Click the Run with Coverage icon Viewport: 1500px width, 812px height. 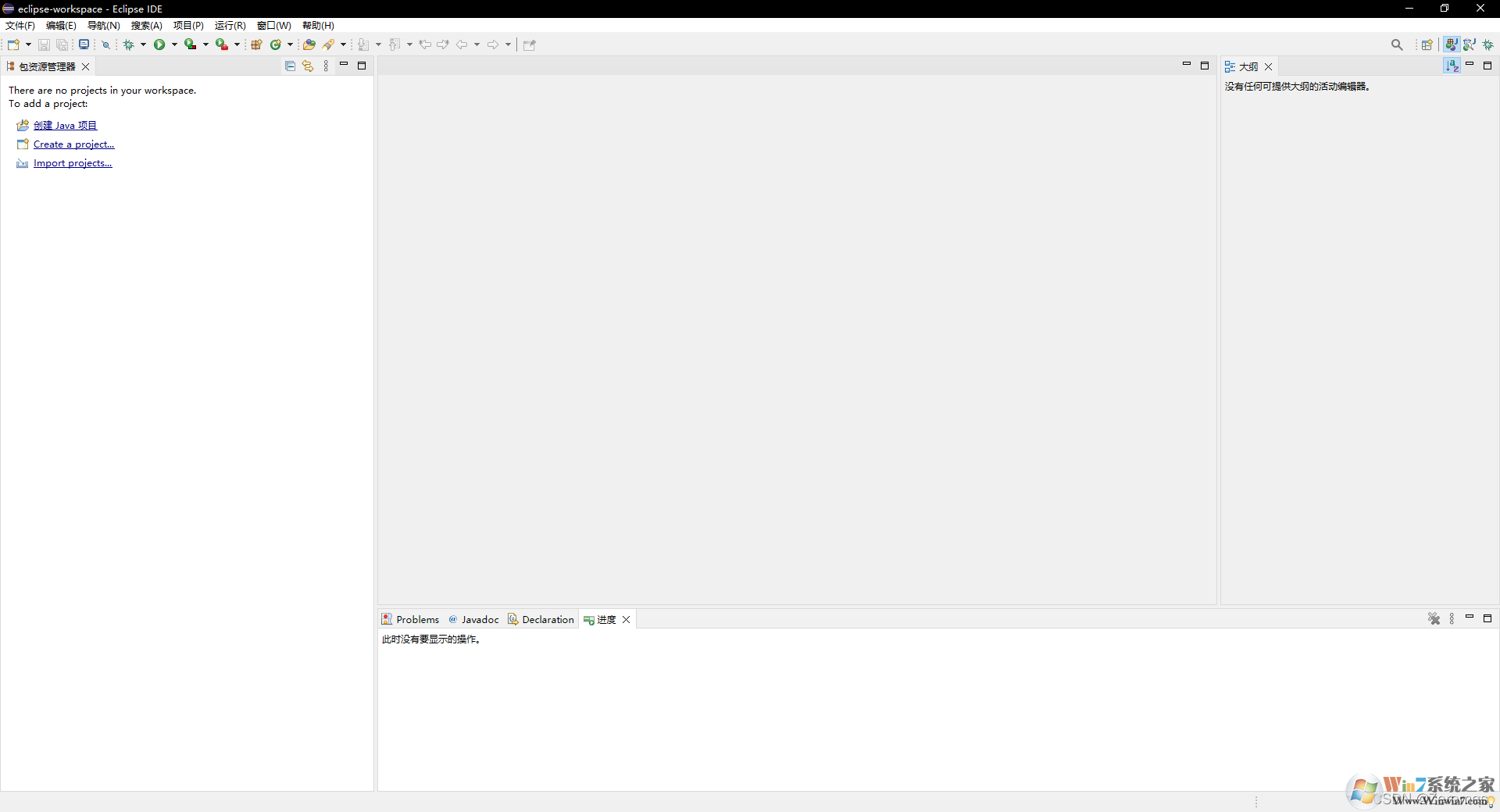(190, 45)
